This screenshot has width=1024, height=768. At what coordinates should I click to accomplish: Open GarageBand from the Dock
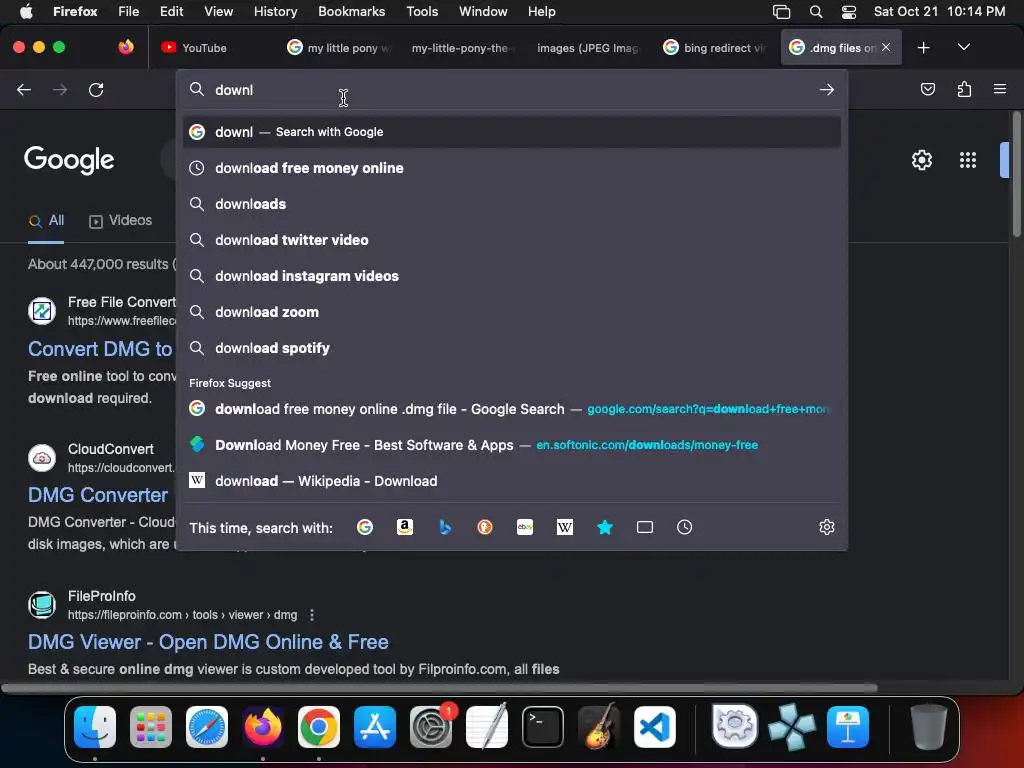[x=599, y=727]
